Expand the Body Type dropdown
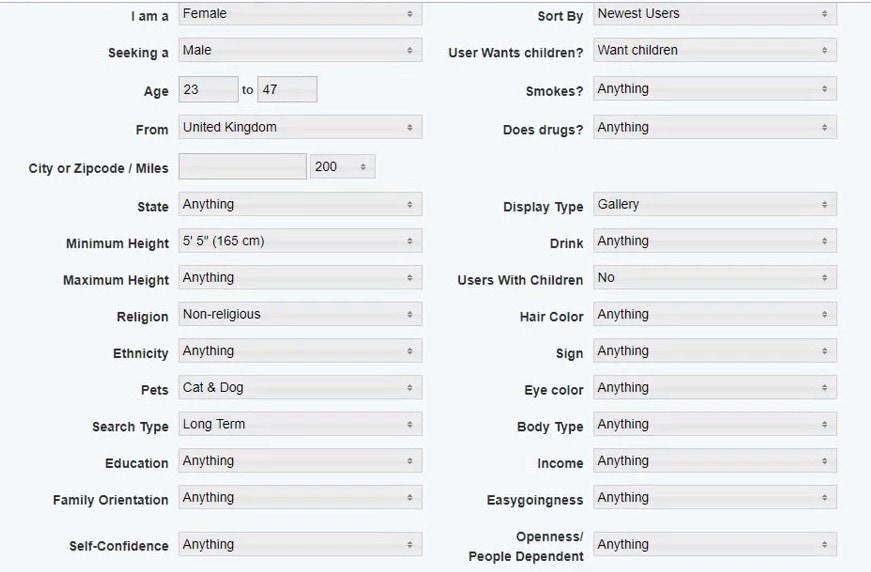The width and height of the screenshot is (871, 572). pyautogui.click(x=714, y=425)
